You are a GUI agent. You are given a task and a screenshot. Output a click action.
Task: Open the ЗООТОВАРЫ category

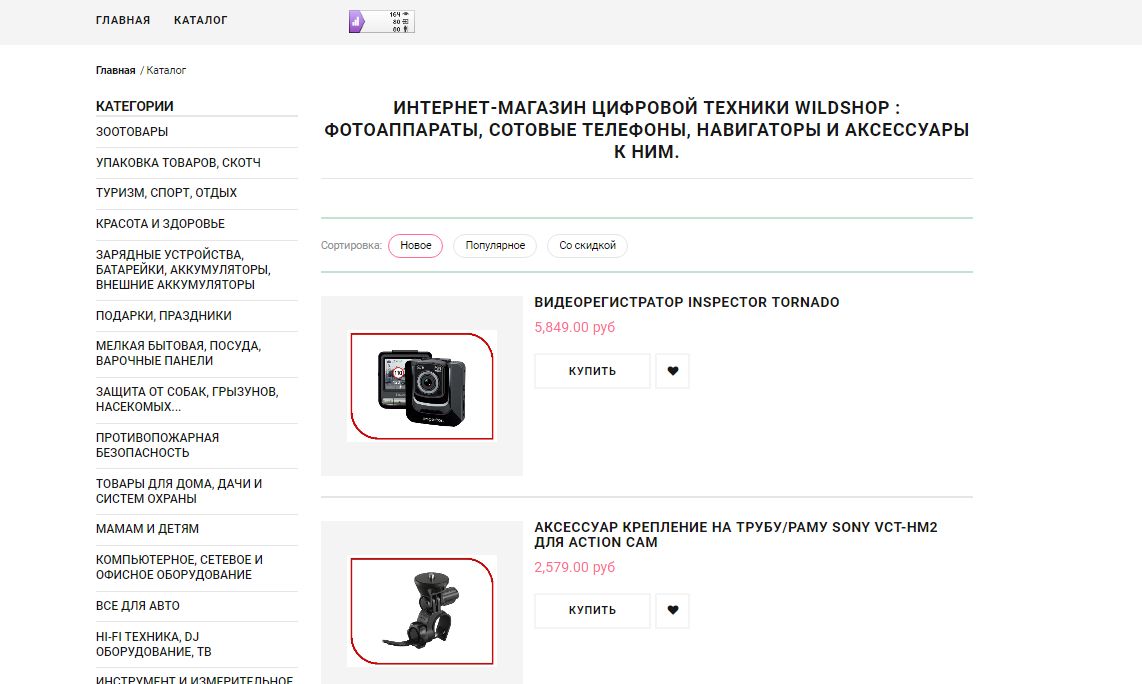(x=132, y=132)
